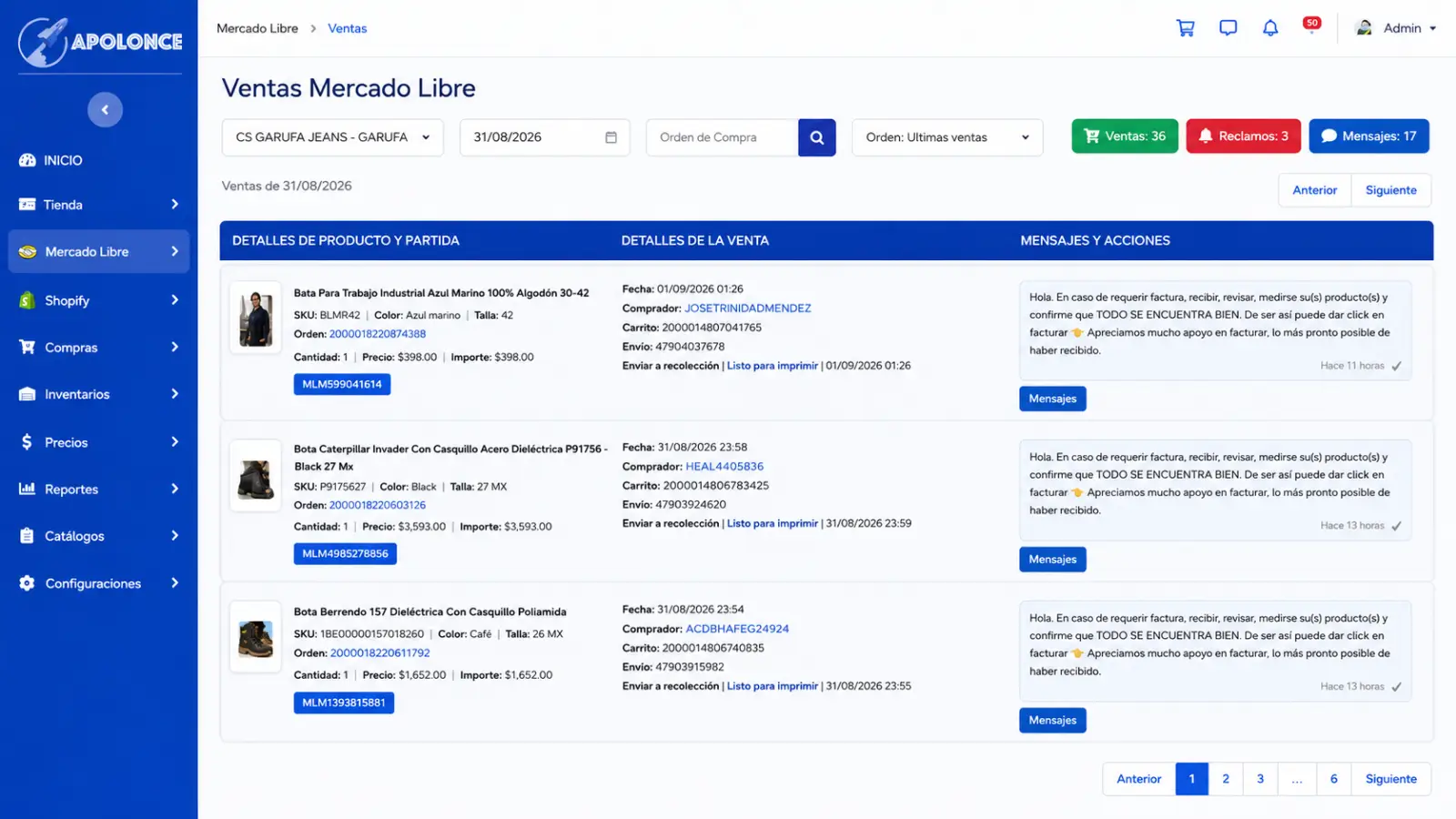Click the top Anterior button
Screen dimensions: 1456x819
tap(1315, 190)
